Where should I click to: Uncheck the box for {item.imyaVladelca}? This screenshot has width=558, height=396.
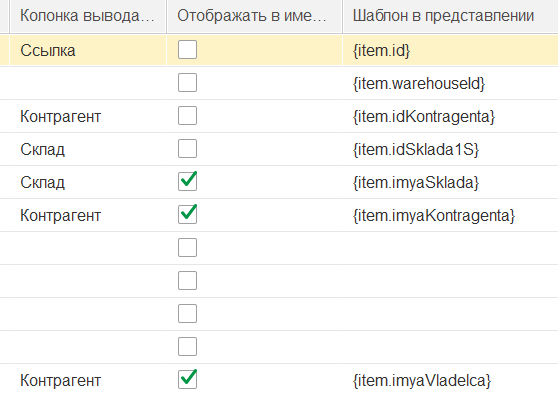click(188, 380)
